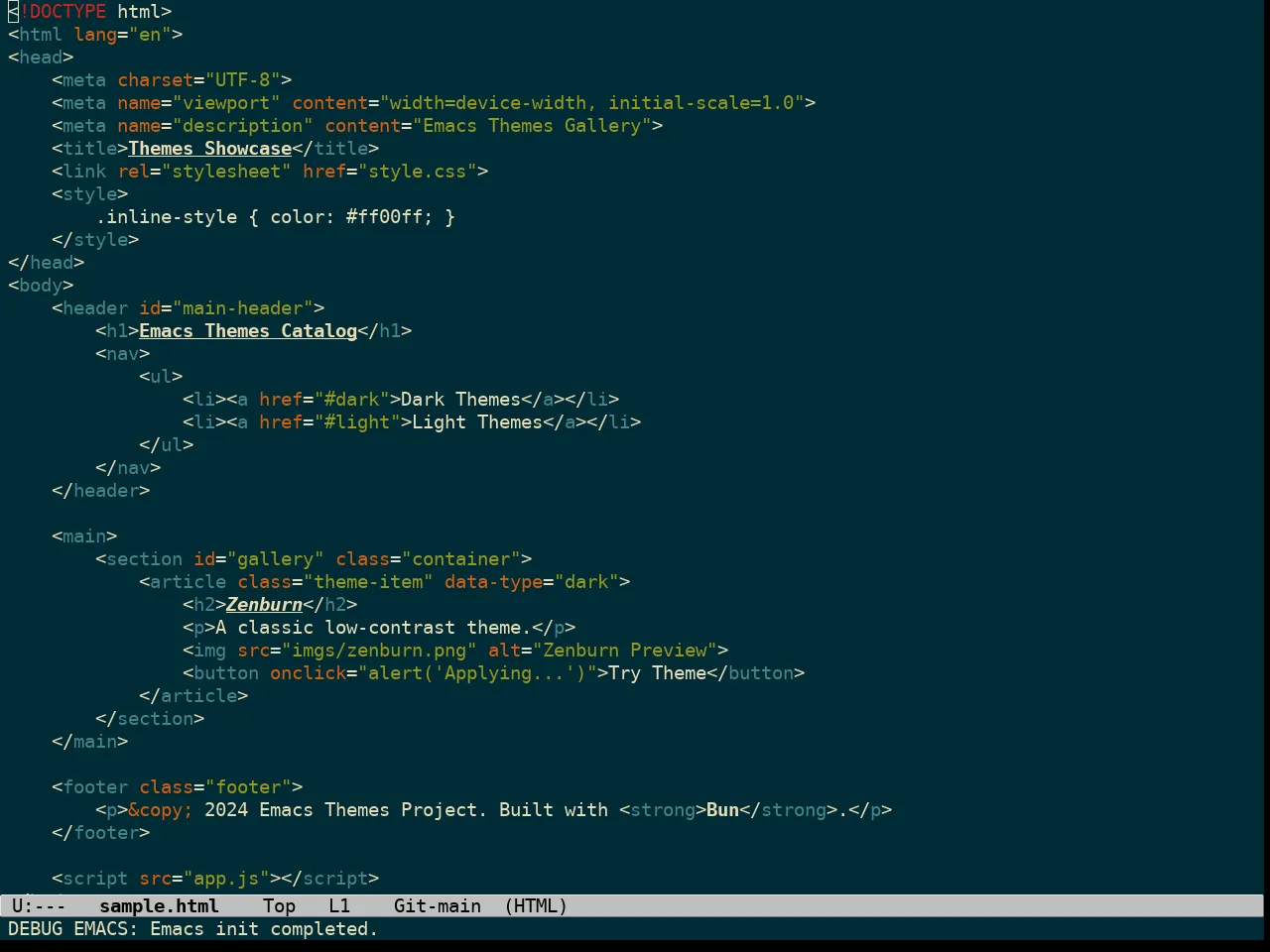Screen dimensions: 1270x952
Task: Place cursor on !DOCTYPE keyword
Action: pos(63,11)
